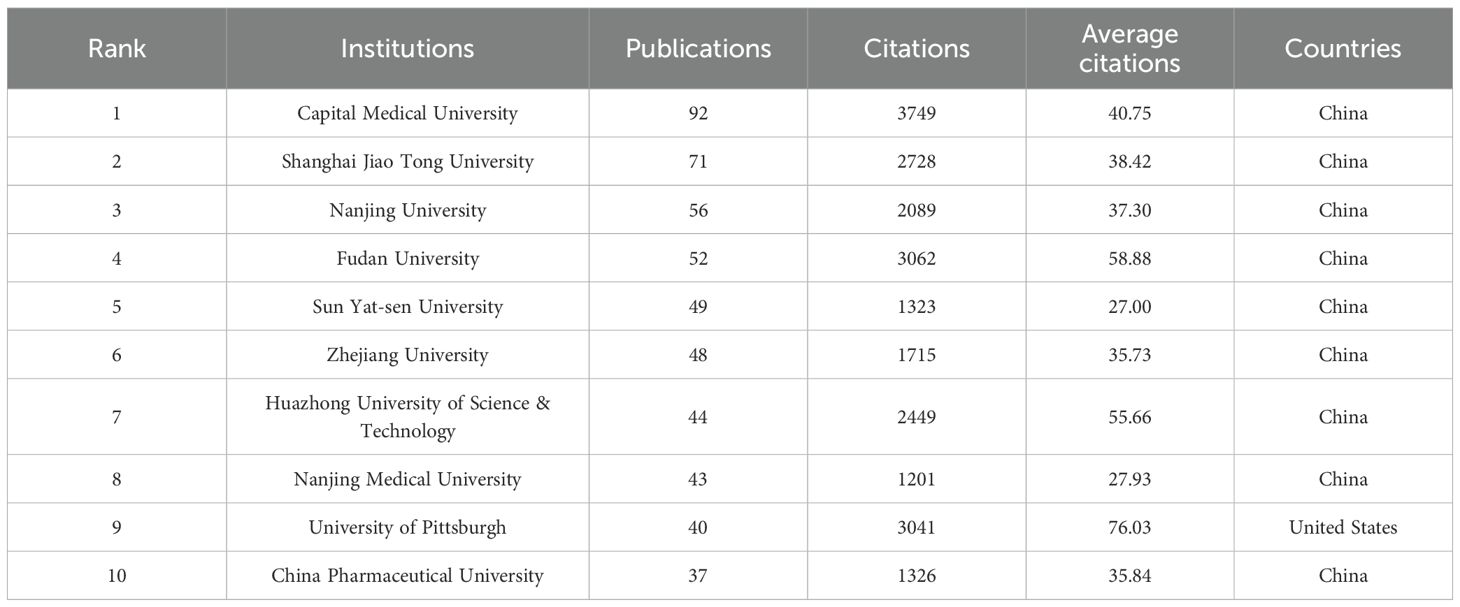This screenshot has height=607, width=1460.
Task: Select the Nanjing Medical University cell
Action: pos(407,479)
